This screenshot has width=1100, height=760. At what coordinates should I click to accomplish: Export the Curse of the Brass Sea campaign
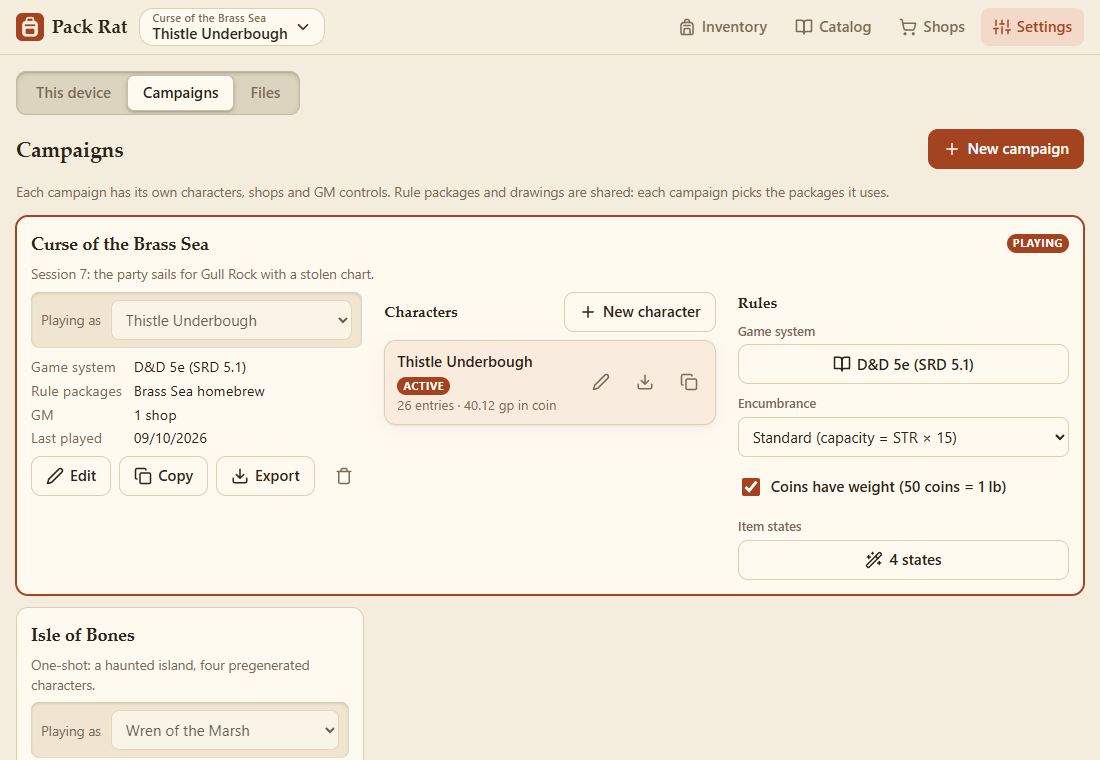[x=265, y=476]
